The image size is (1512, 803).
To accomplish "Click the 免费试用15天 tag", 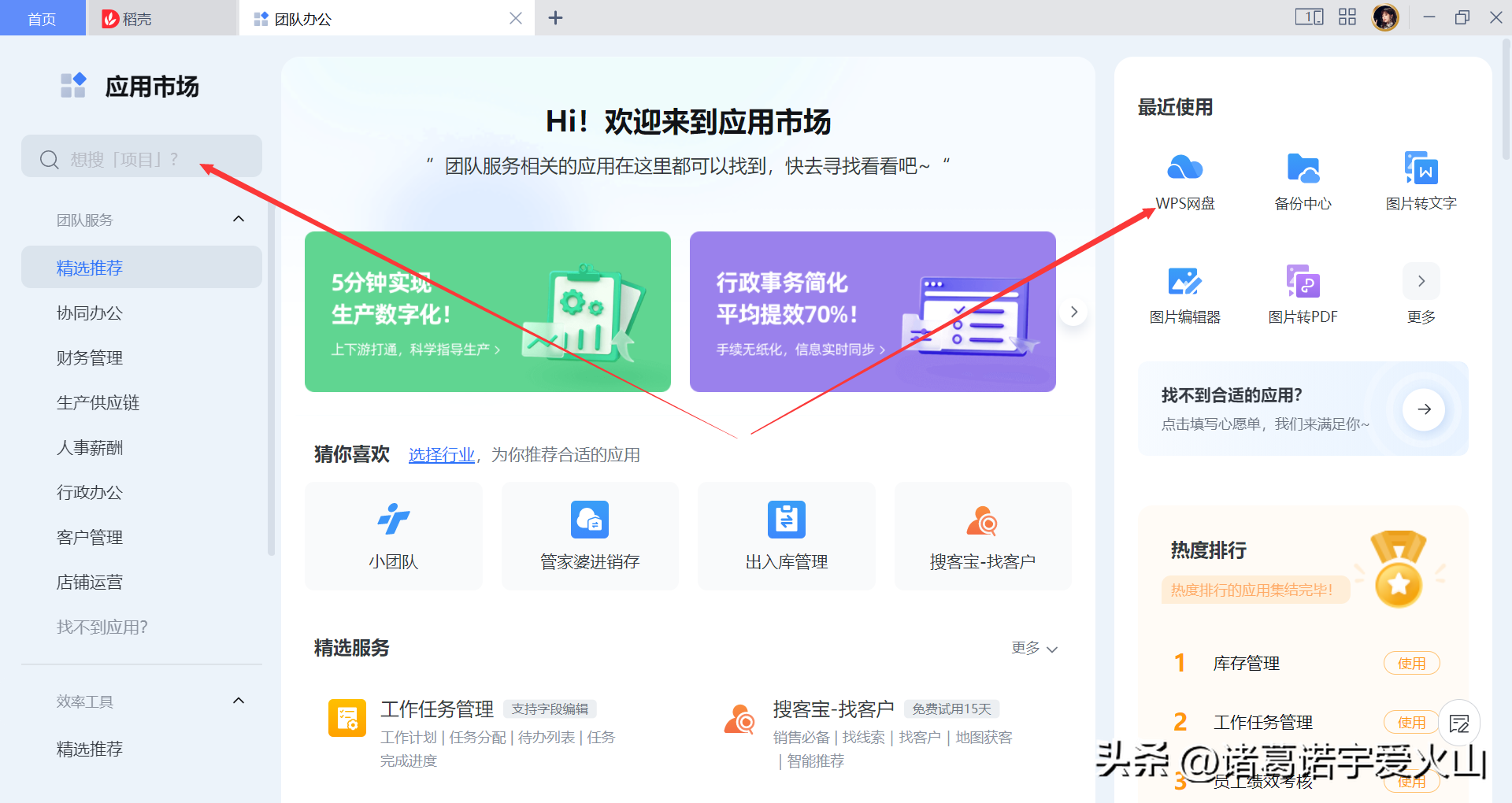I will (951, 709).
